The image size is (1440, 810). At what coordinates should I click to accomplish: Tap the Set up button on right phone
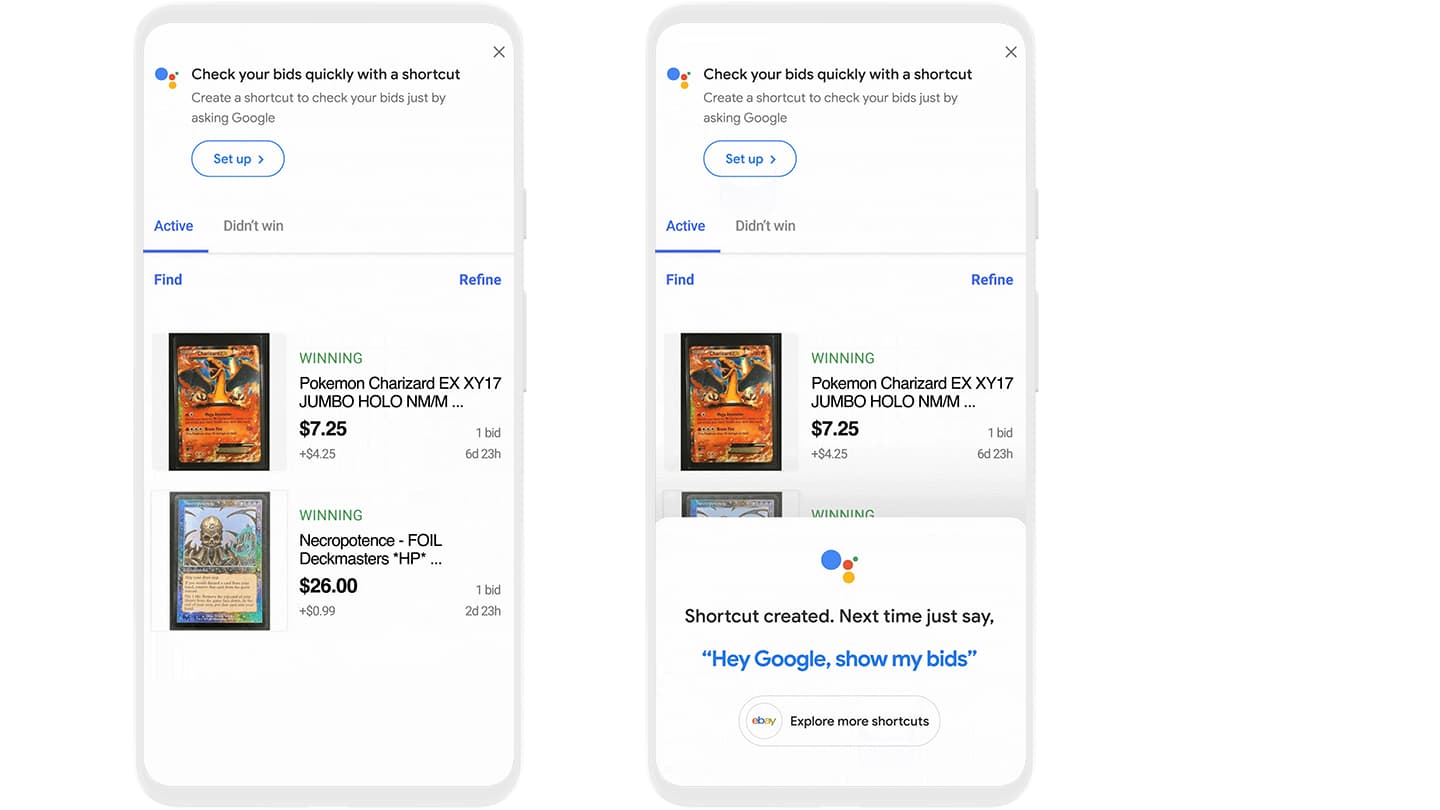click(750, 159)
